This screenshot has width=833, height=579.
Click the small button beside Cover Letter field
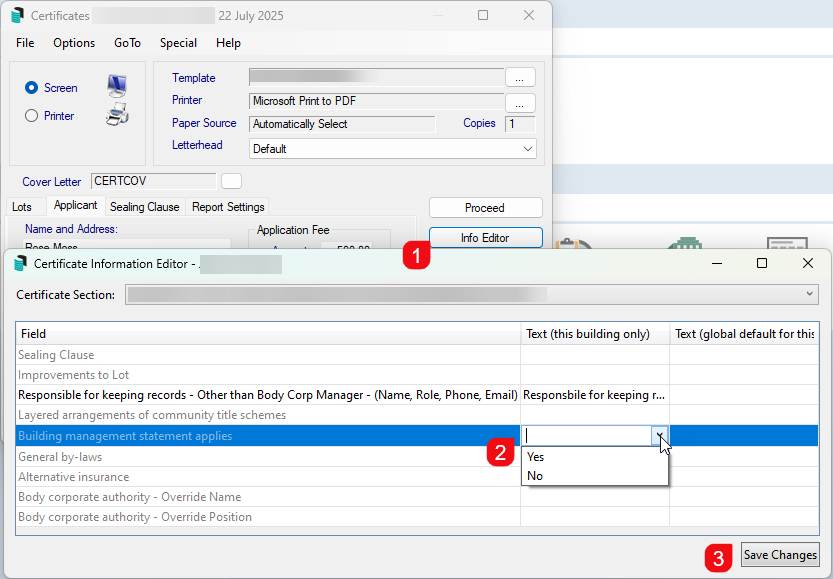coord(231,181)
